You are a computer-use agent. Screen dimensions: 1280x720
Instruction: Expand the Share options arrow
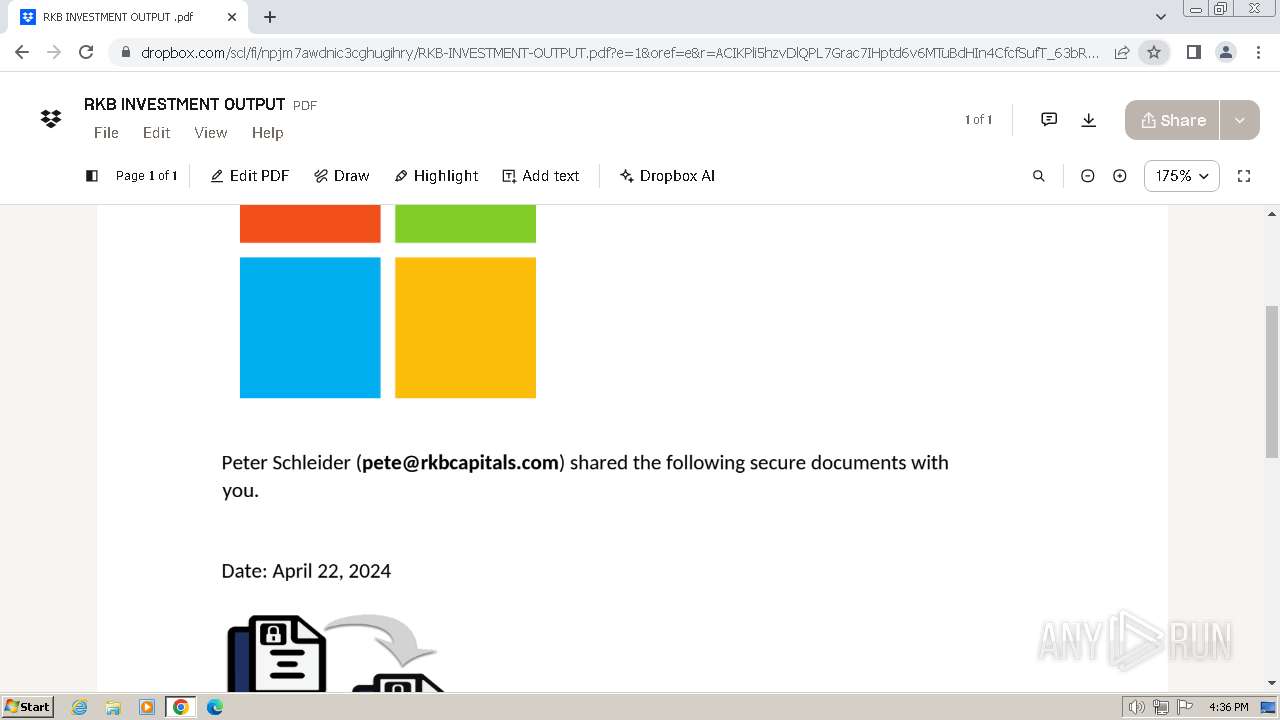pos(1240,120)
